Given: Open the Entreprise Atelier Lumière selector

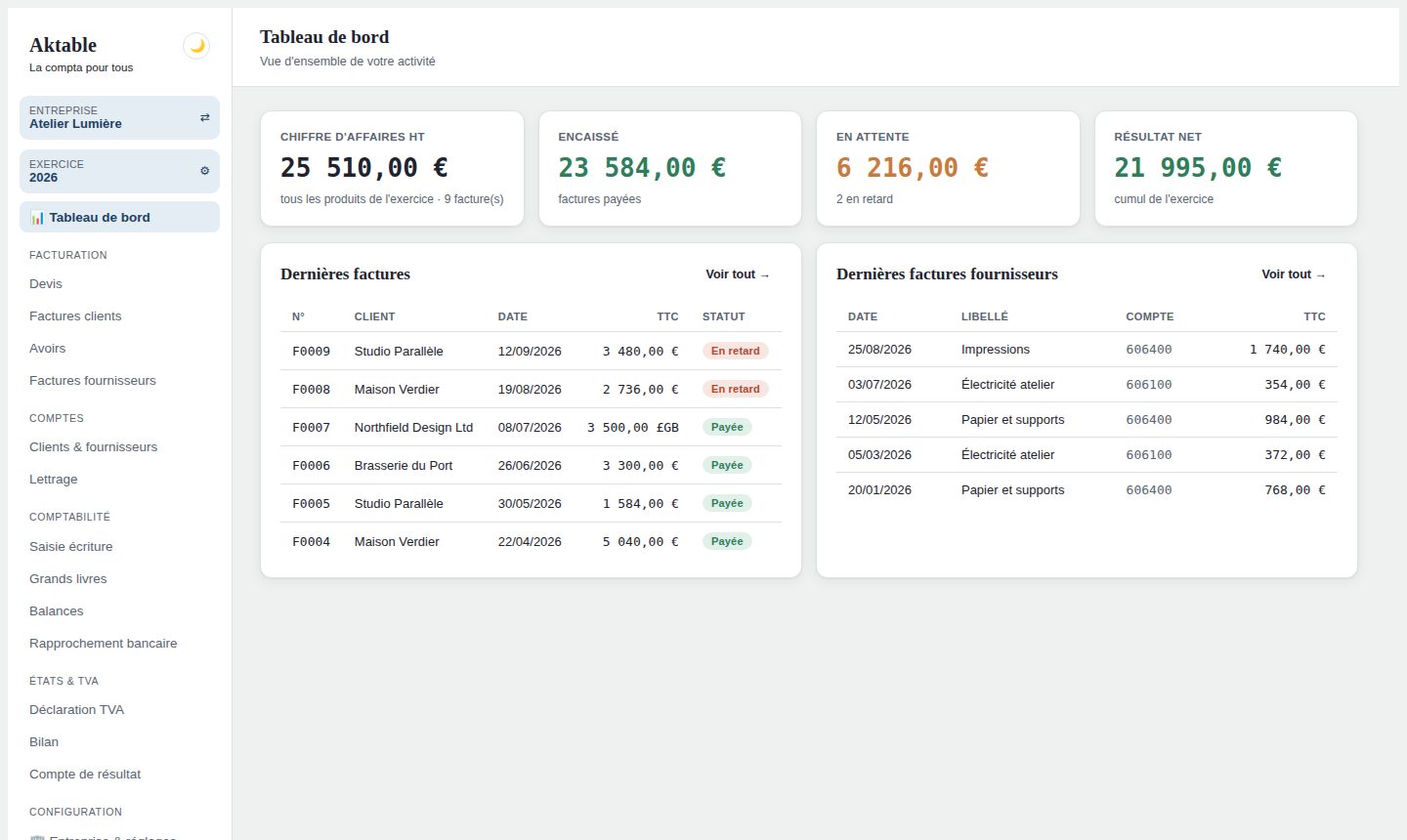Looking at the screenshot, I should pyautogui.click(x=119, y=117).
